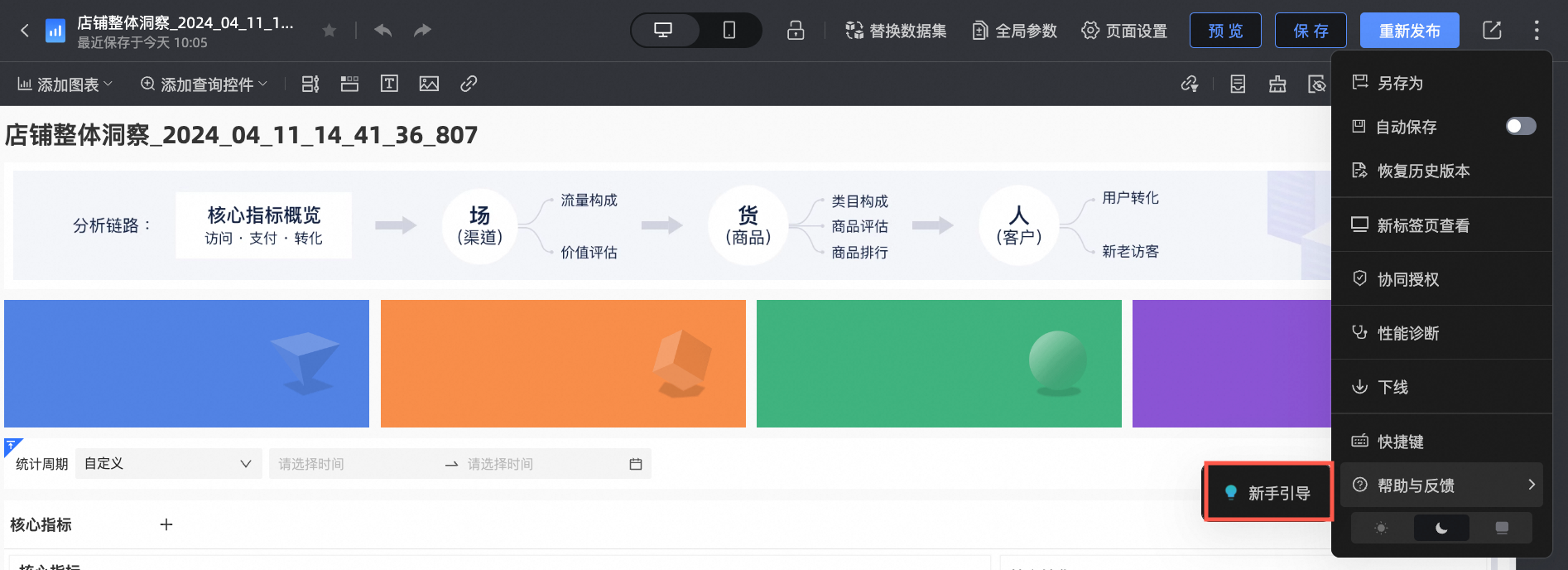Select 恢复历史版本 menu item

tap(1441, 171)
